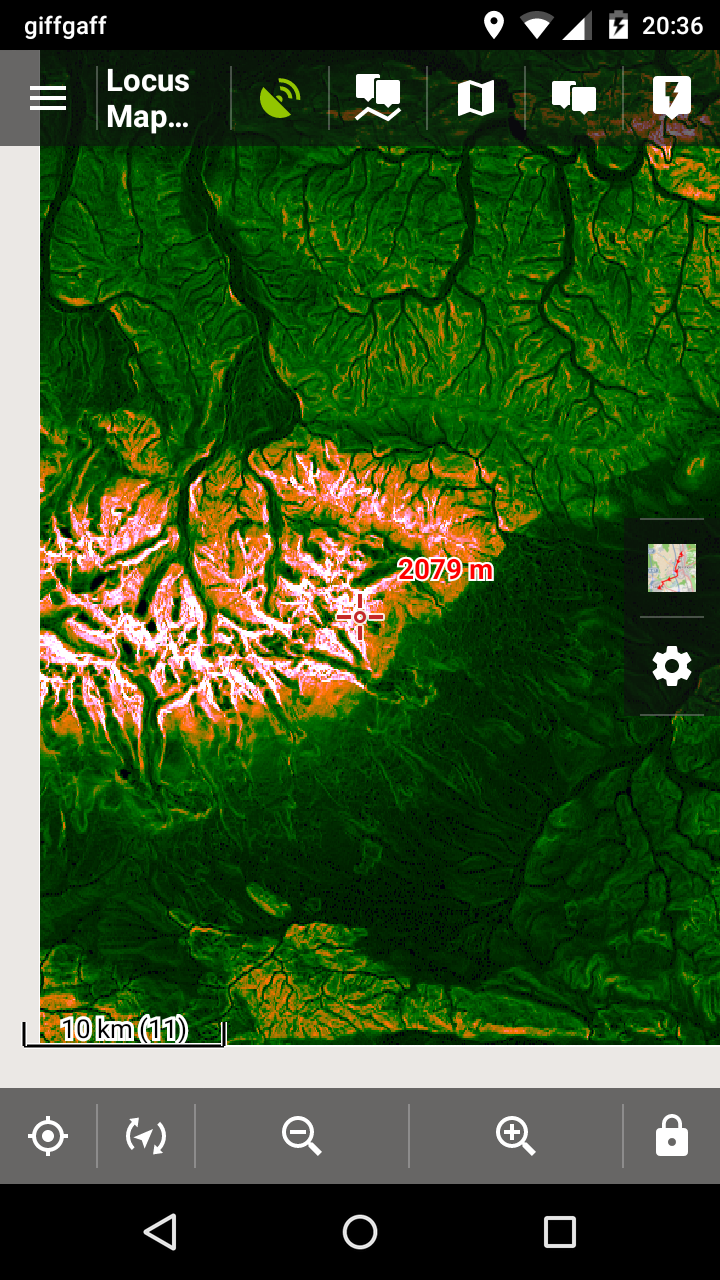The width and height of the screenshot is (720, 1280).
Task: Toggle map rotation mode
Action: [146, 1136]
